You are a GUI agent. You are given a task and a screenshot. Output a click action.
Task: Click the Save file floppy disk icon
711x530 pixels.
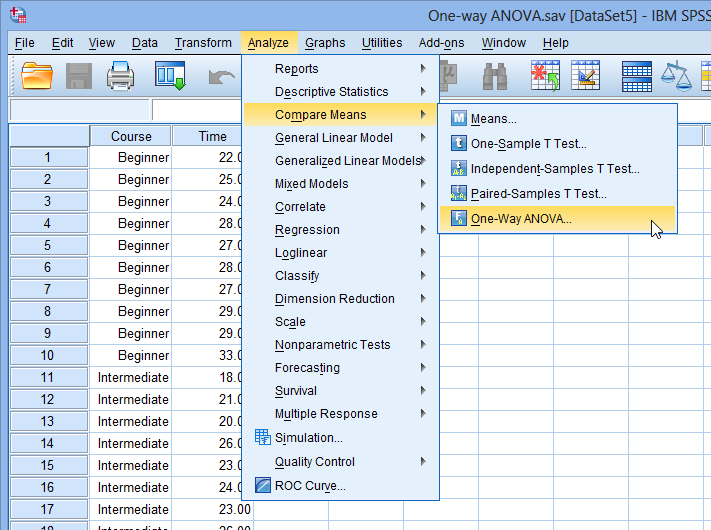point(80,76)
